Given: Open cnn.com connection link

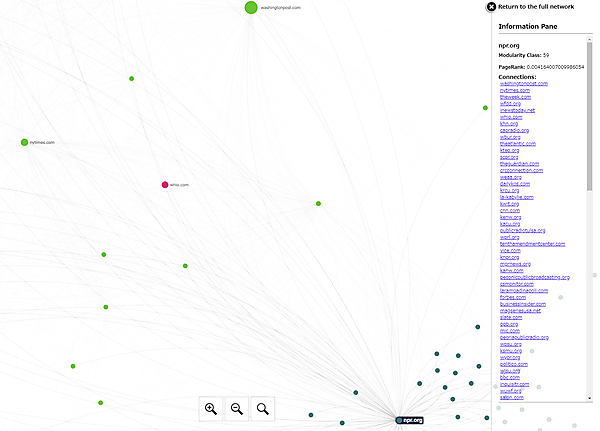Looking at the screenshot, I should (x=510, y=210).
